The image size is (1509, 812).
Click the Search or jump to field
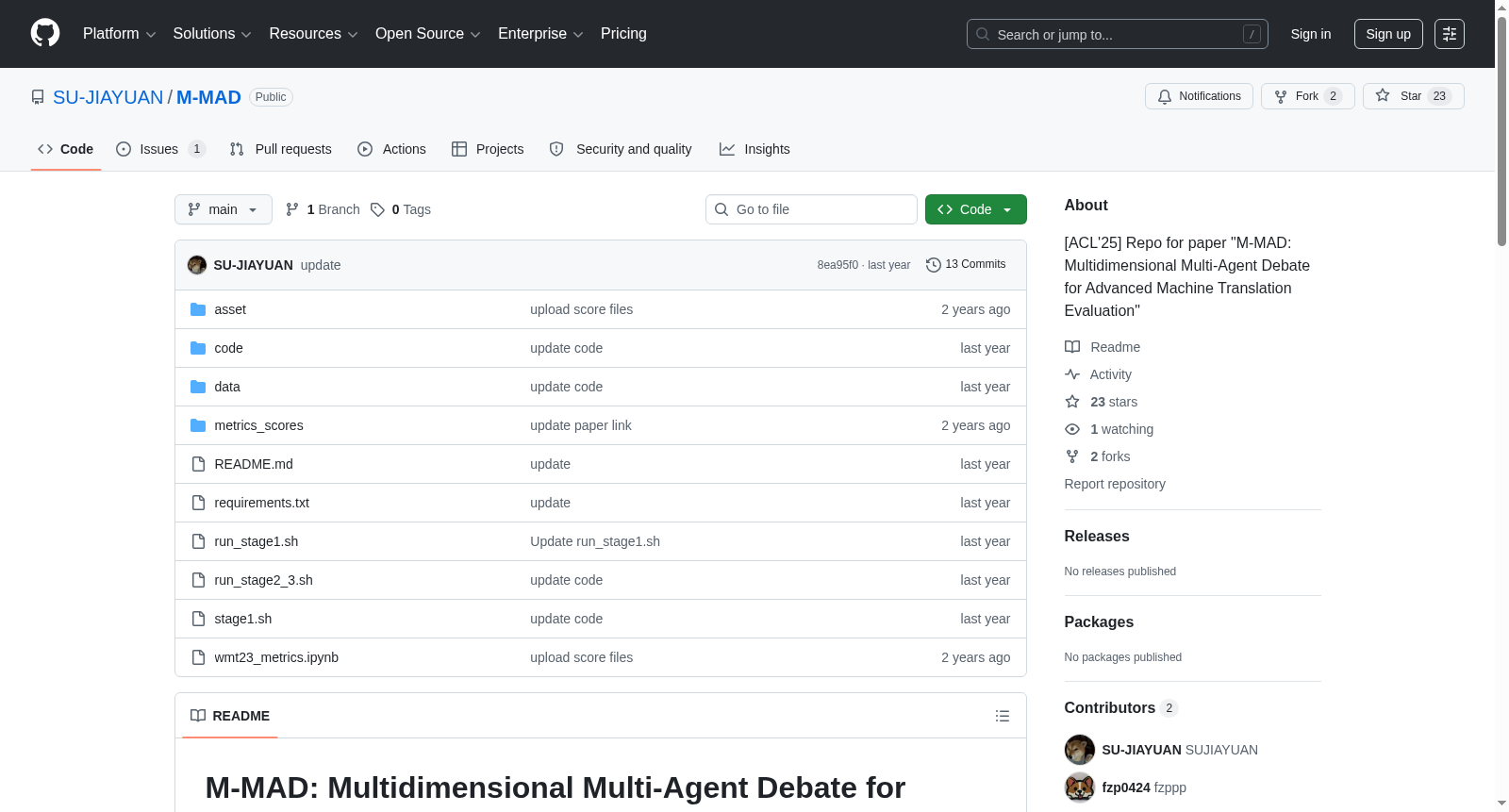1118,34
